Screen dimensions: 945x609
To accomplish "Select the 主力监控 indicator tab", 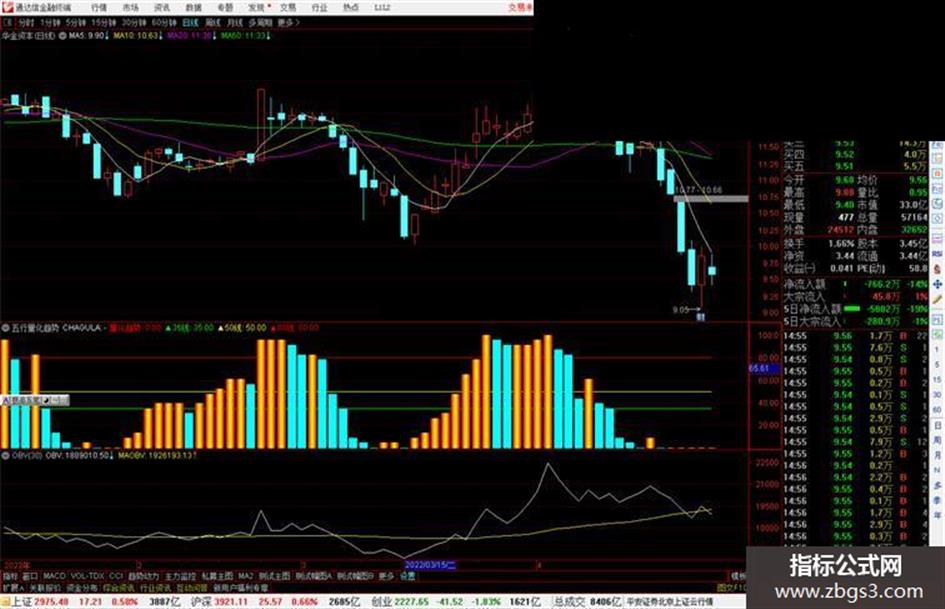I will pyautogui.click(x=180, y=576).
